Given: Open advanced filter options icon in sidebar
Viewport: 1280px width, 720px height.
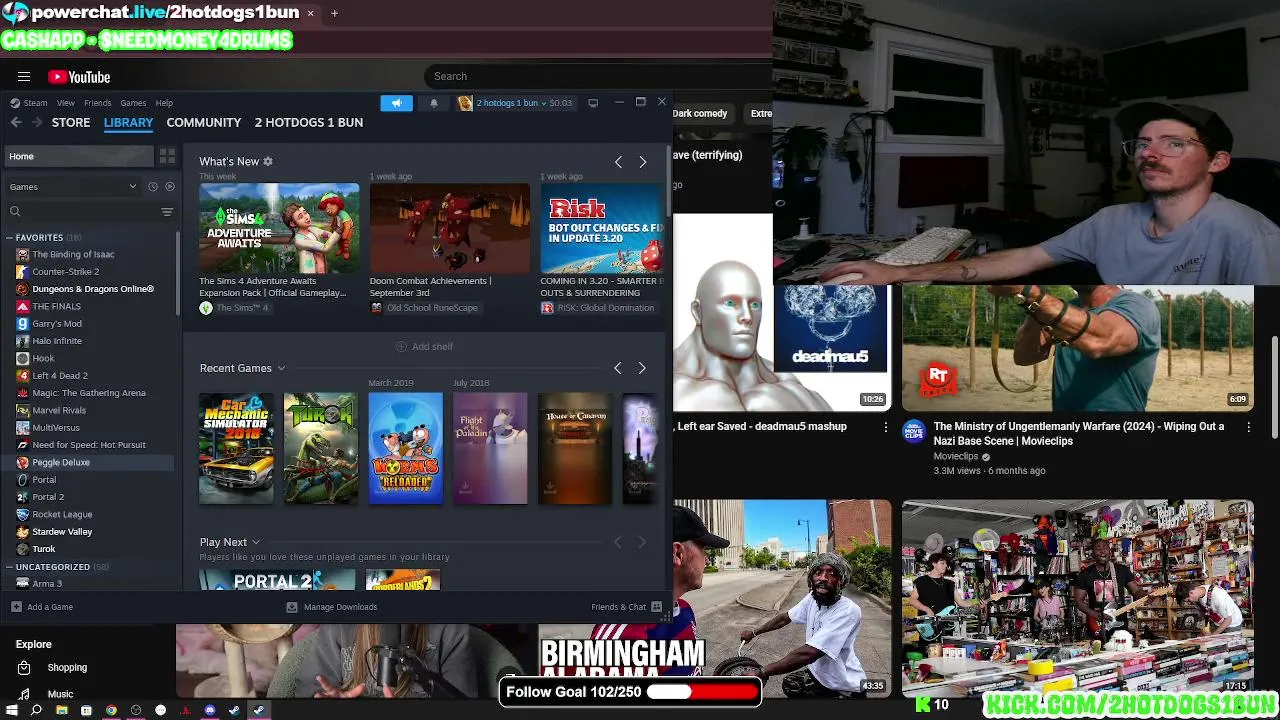Looking at the screenshot, I should tap(167, 211).
